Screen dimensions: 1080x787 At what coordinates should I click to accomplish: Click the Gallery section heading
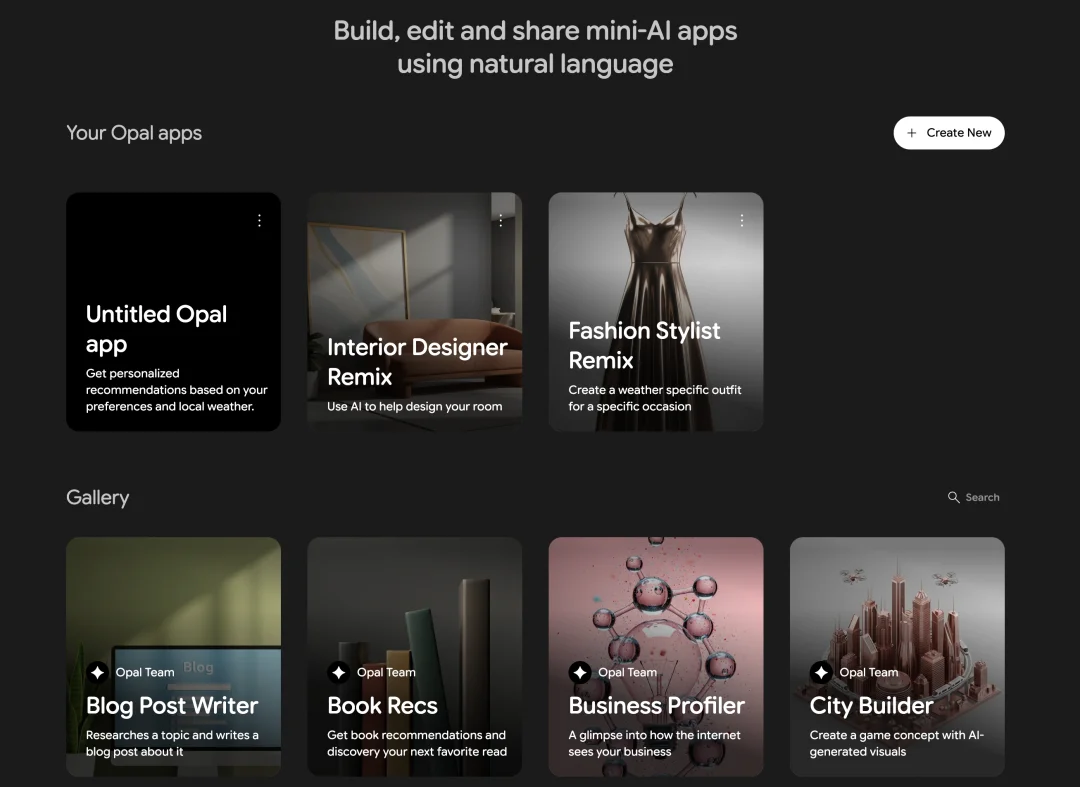point(98,497)
